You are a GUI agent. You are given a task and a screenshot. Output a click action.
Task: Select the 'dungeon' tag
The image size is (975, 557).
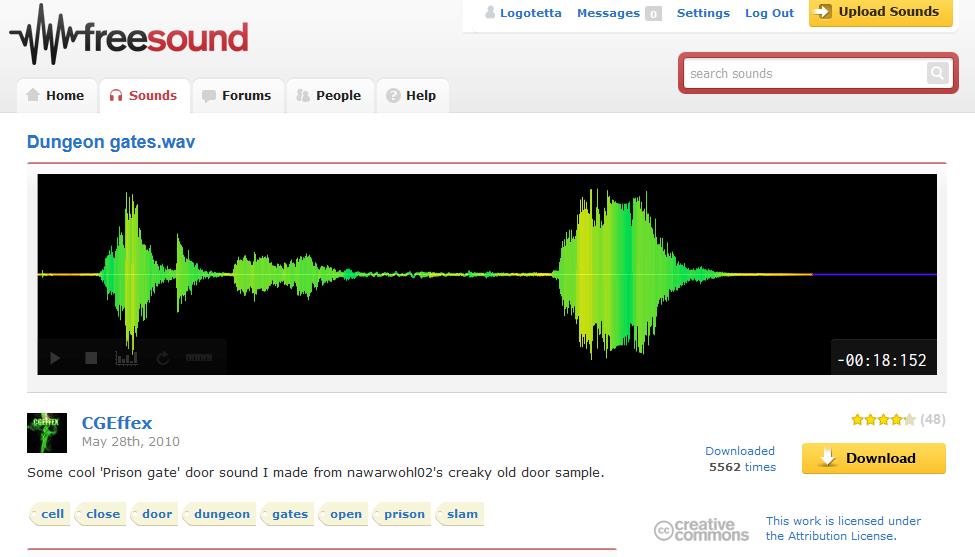[x=222, y=514]
